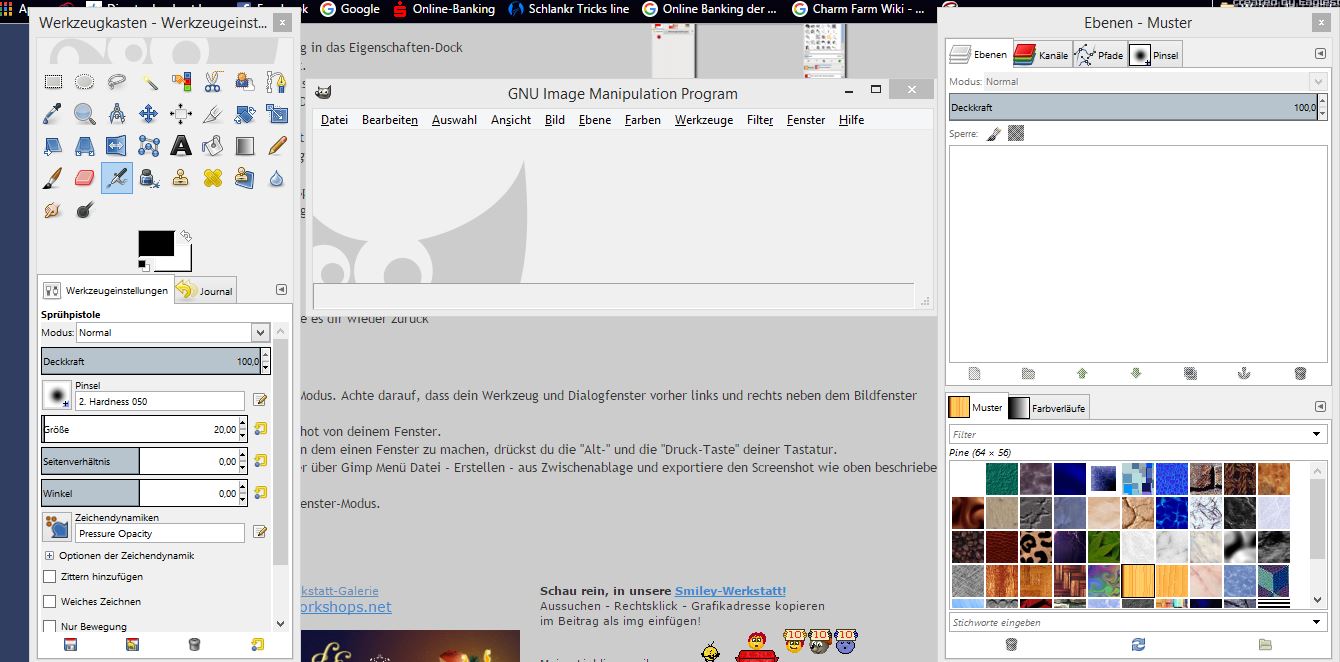Select the Fuzzy Select magic wand tool
The width and height of the screenshot is (1340, 662).
coord(149,82)
